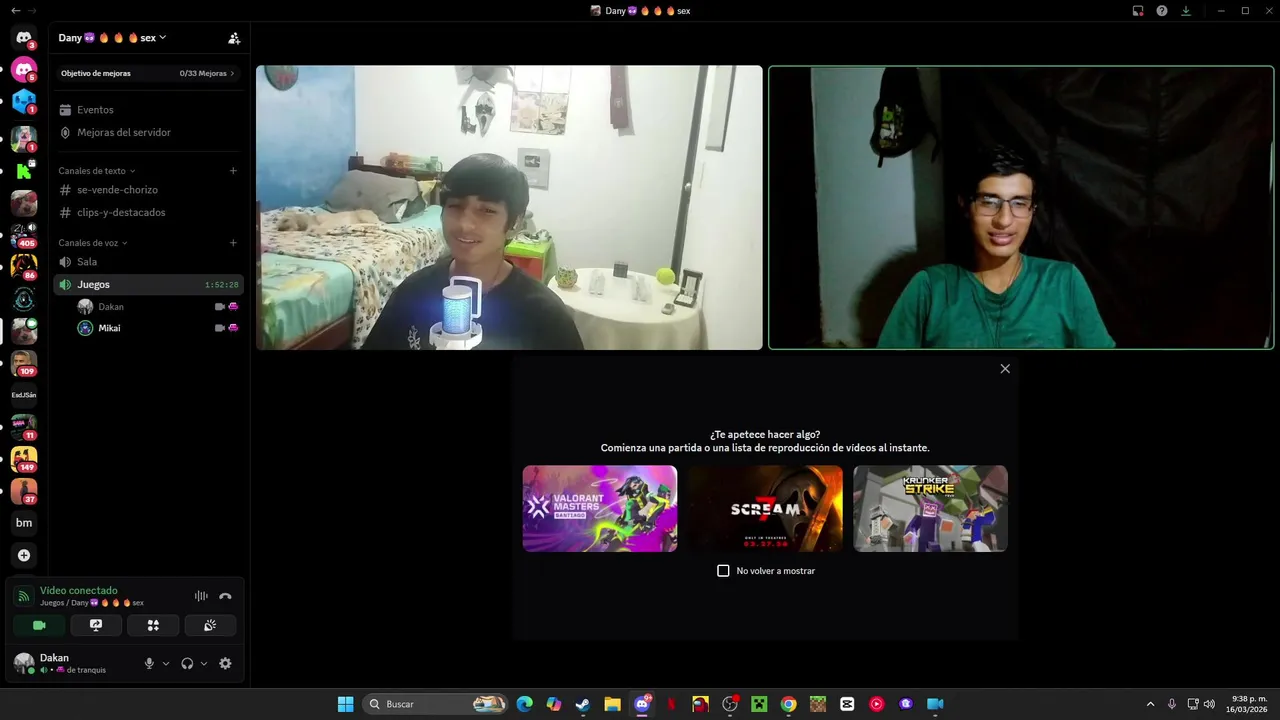The width and height of the screenshot is (1280, 720).
Task: Open the server with 86 unread badge
Action: tap(24, 267)
